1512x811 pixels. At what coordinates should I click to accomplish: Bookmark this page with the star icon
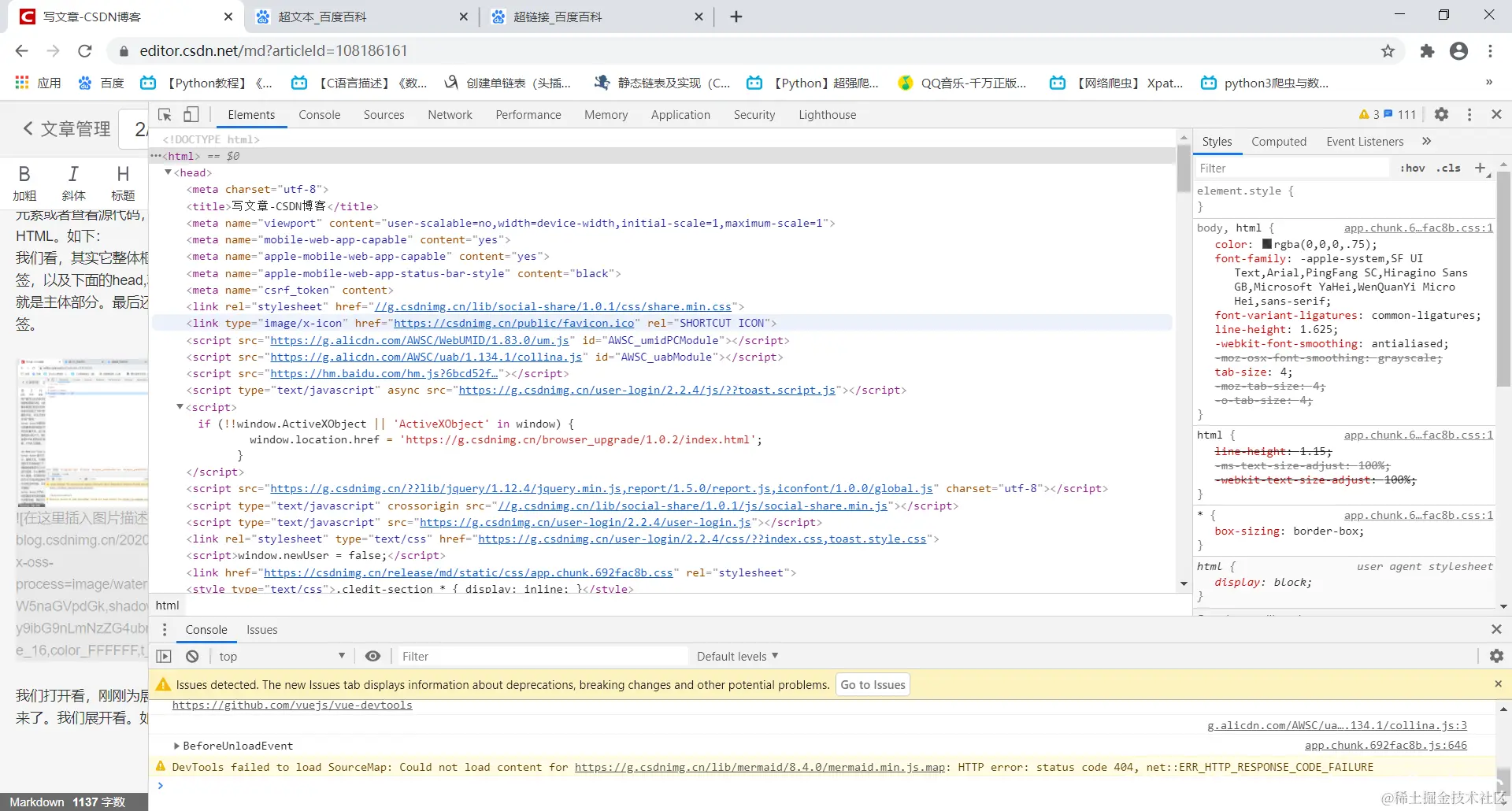tap(1388, 51)
